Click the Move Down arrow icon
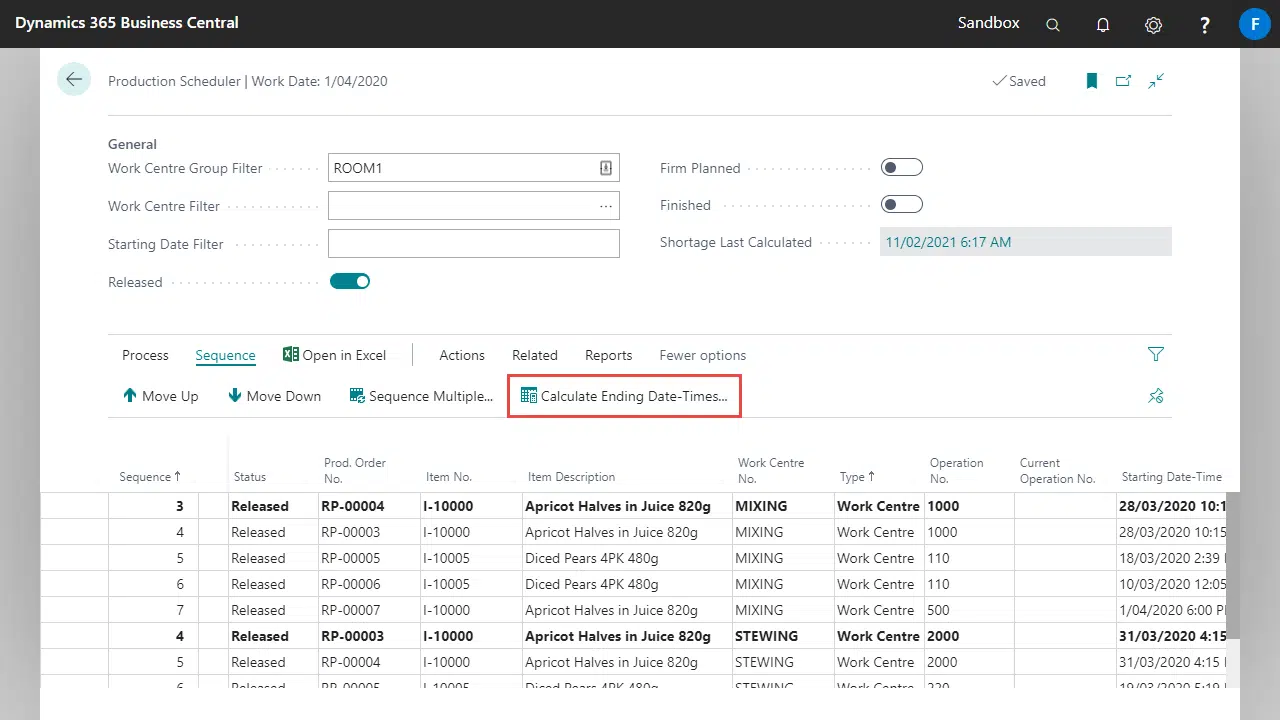The width and height of the screenshot is (1280, 720). 235,396
